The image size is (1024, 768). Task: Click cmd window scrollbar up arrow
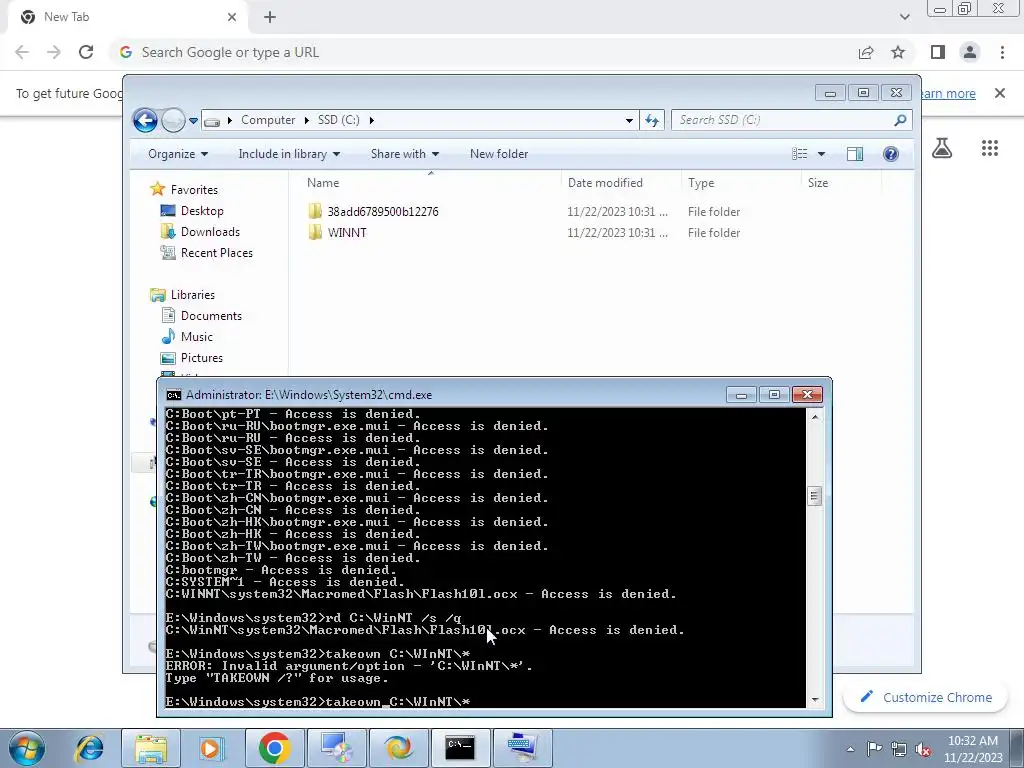coord(814,416)
